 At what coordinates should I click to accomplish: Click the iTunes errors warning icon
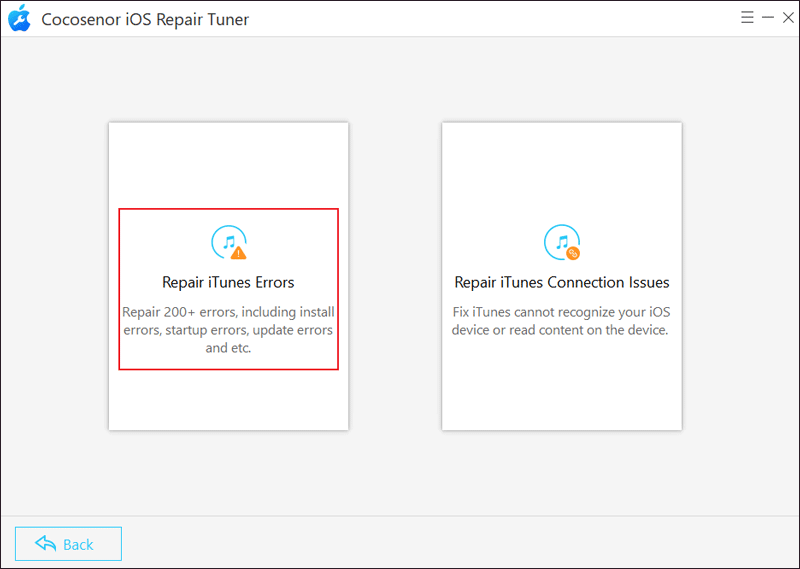(229, 242)
